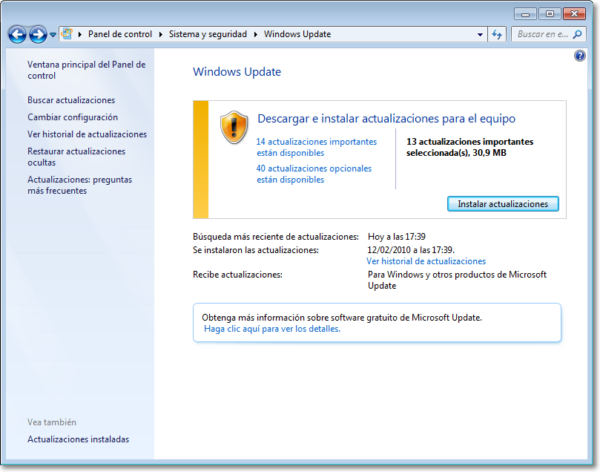Viewport: 600px width, 472px height.
Task: Click 13 actualizaciones importantes seleccionada(s) text
Action: click(470, 147)
